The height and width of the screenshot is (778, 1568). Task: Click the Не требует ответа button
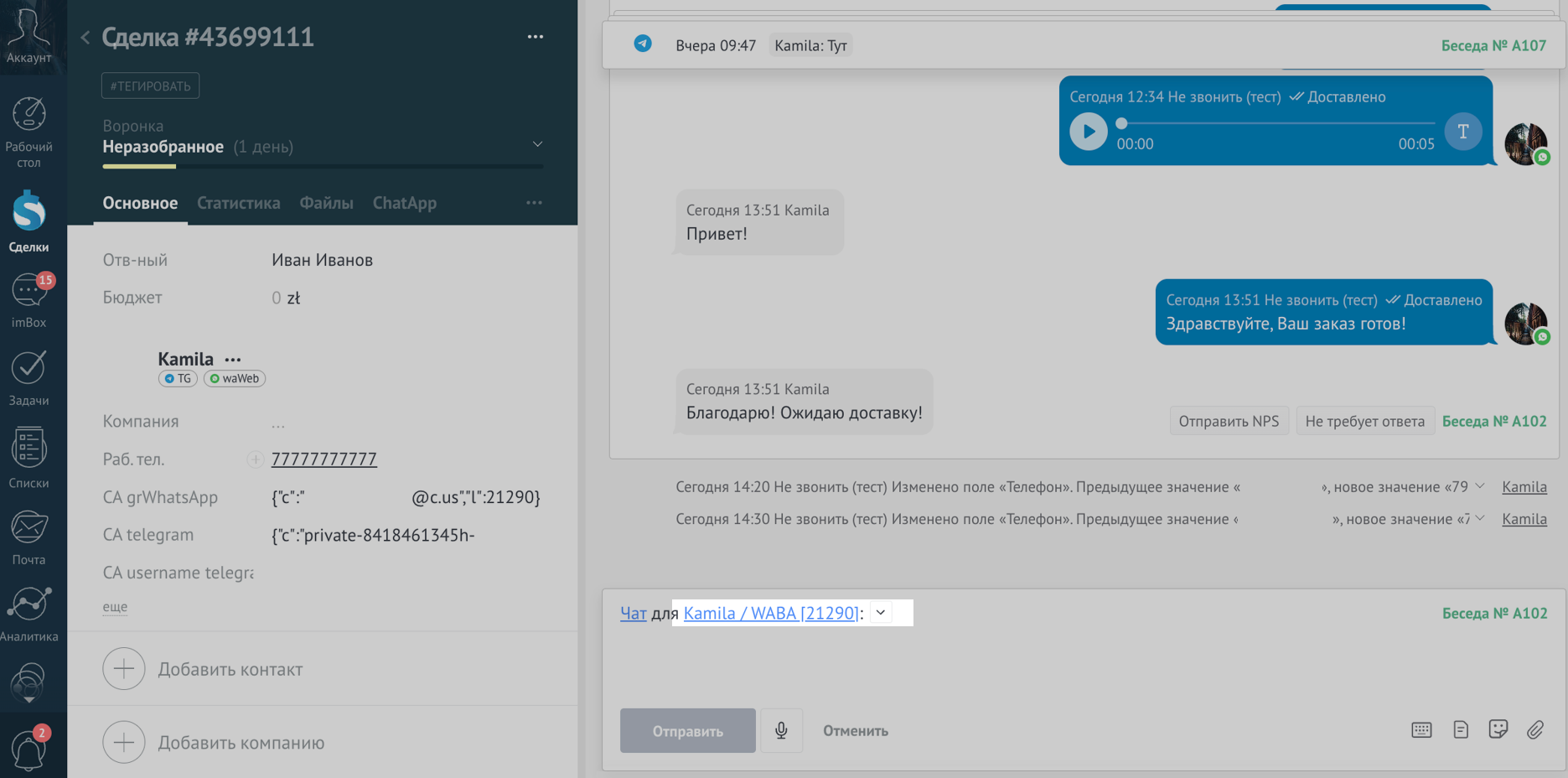[x=1364, y=421]
